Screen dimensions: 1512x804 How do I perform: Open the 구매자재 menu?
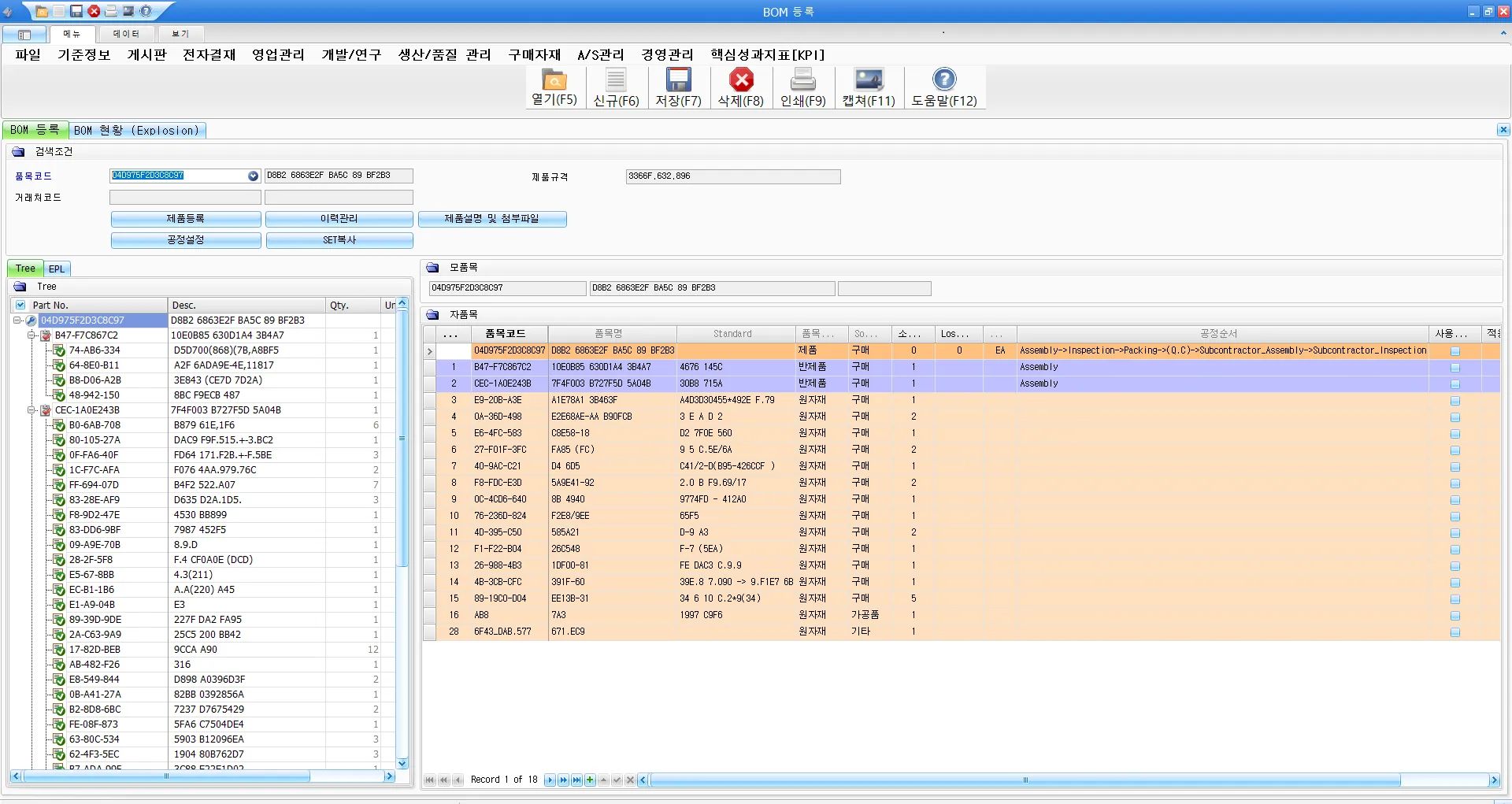point(534,54)
